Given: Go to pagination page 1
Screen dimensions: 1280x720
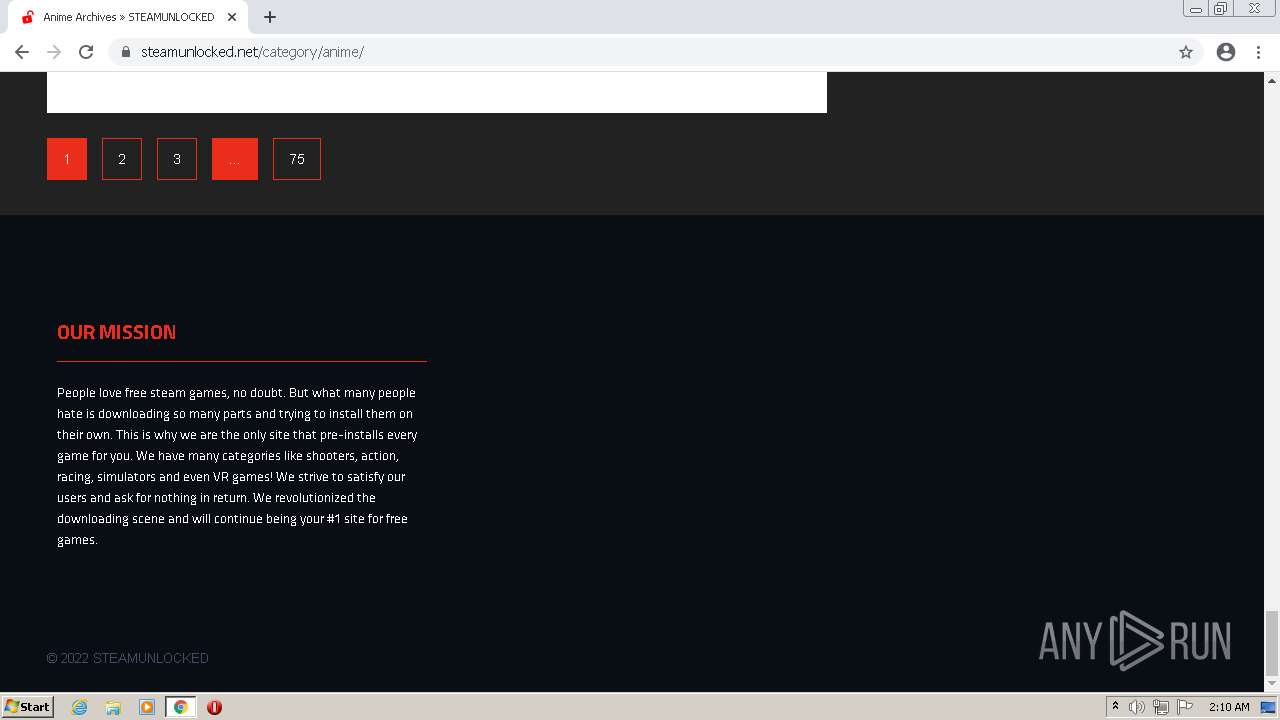Looking at the screenshot, I should tap(67, 159).
